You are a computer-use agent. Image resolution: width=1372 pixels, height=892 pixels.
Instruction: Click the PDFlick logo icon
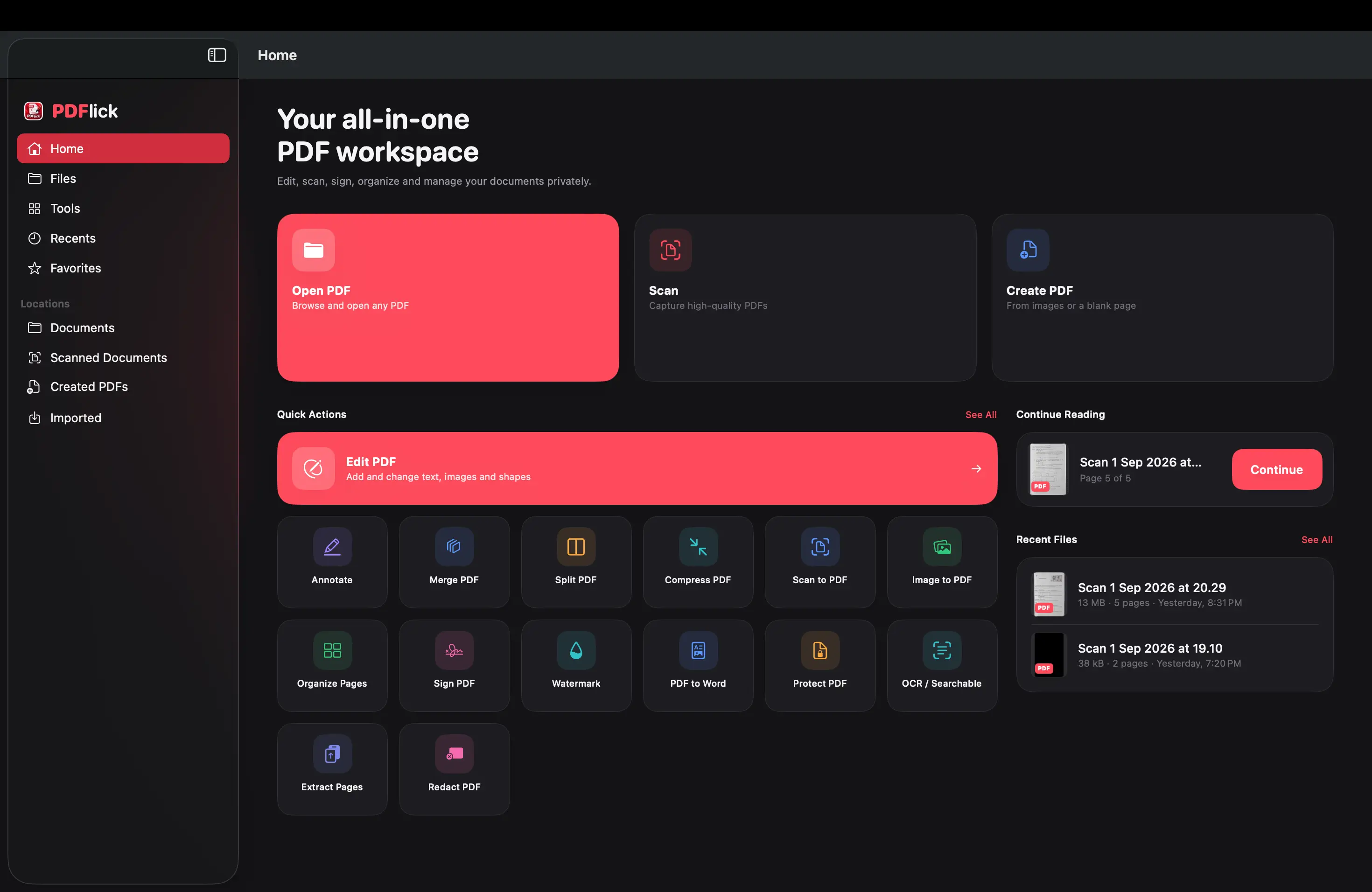pyautogui.click(x=34, y=111)
